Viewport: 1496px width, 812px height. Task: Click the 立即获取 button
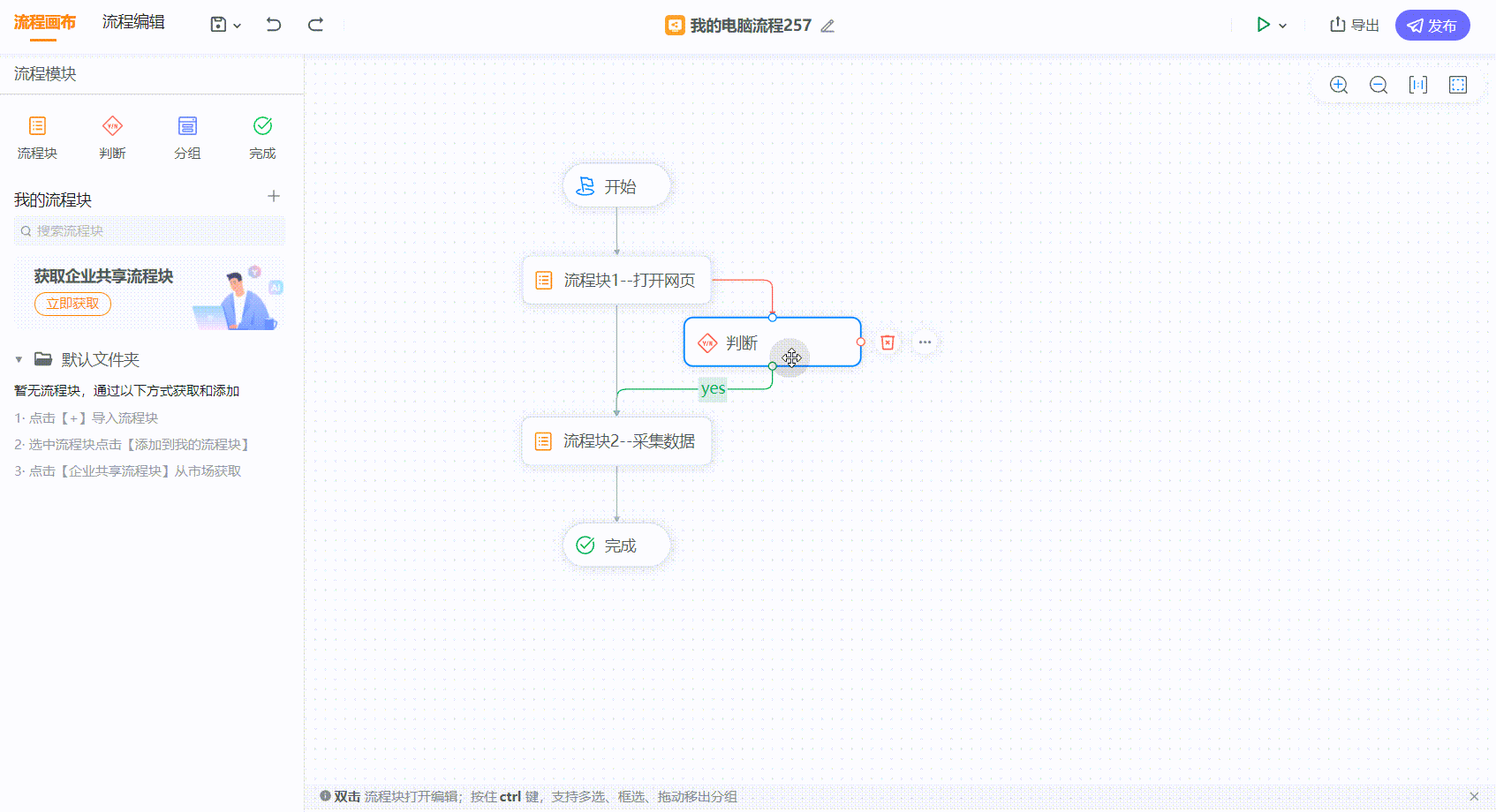pyautogui.click(x=72, y=304)
